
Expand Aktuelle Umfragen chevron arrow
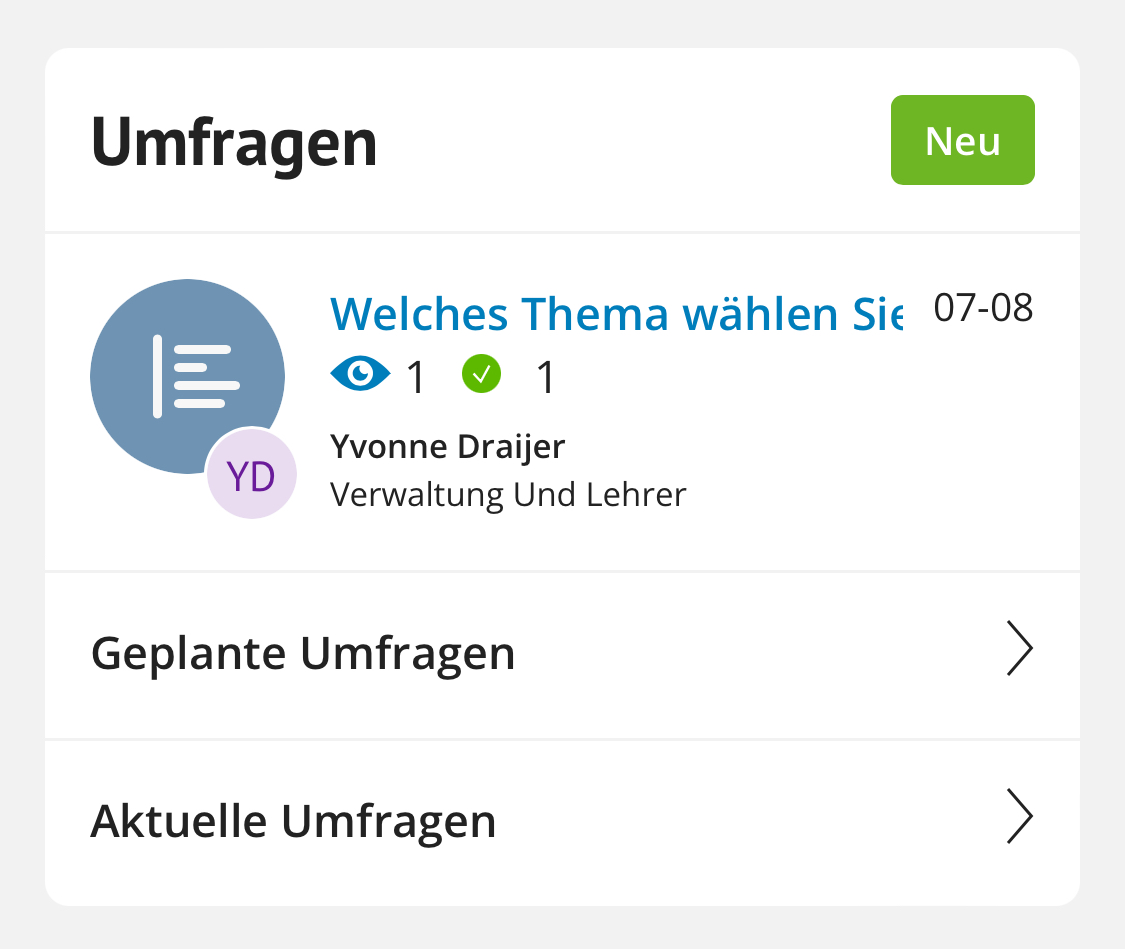coord(1019,816)
